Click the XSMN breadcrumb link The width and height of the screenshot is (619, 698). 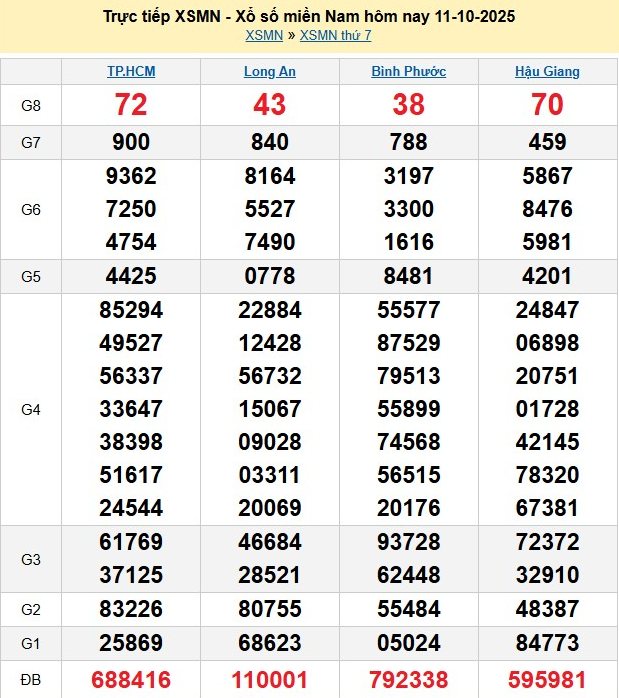tap(264, 36)
